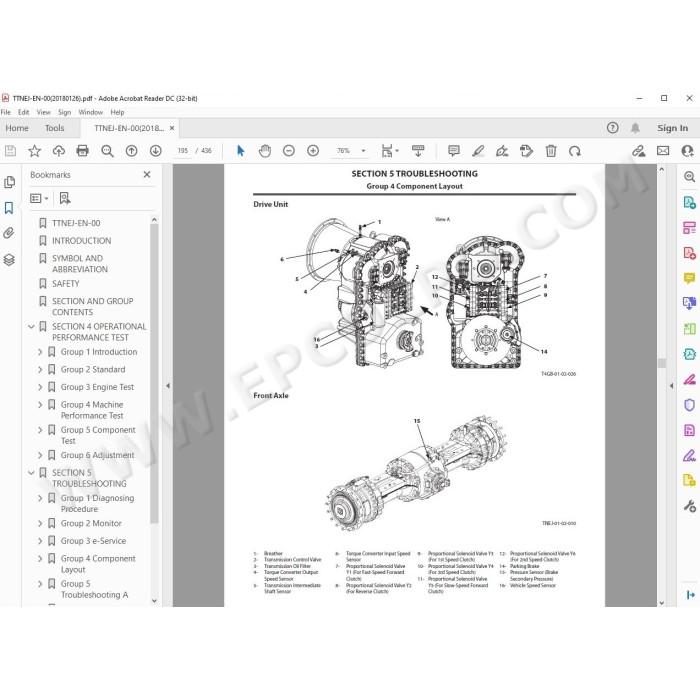Go to next page arrow

click(155, 151)
